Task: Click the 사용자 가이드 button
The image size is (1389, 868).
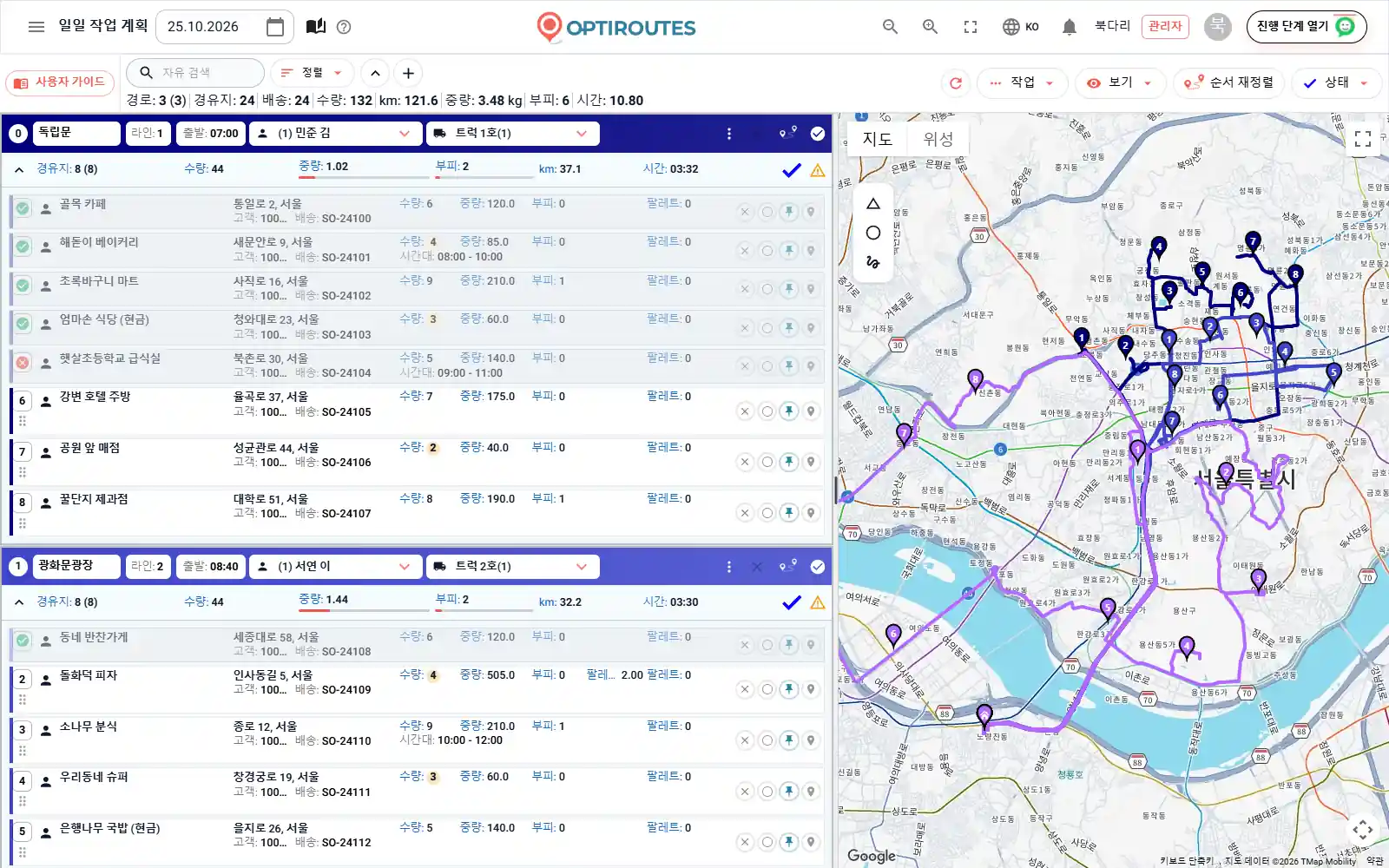Action: click(60, 82)
